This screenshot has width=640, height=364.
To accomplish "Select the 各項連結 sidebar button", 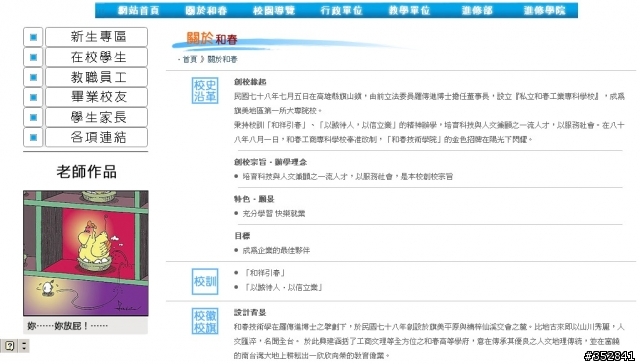I will pyautogui.click(x=96, y=137).
